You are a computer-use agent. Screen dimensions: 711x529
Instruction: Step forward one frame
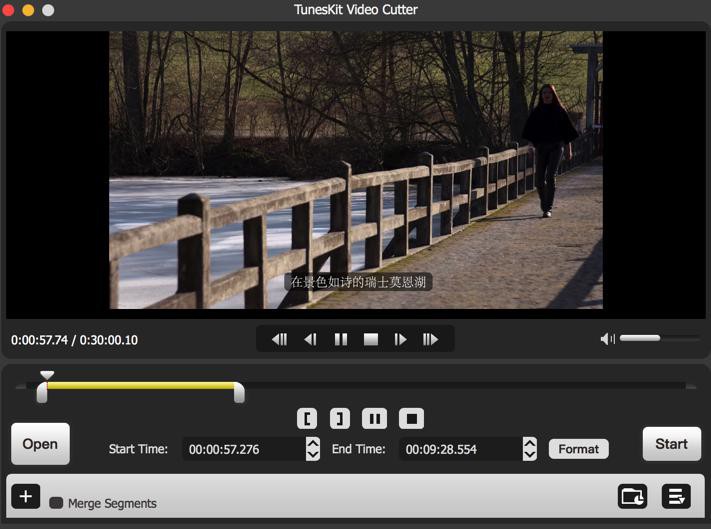pos(400,339)
